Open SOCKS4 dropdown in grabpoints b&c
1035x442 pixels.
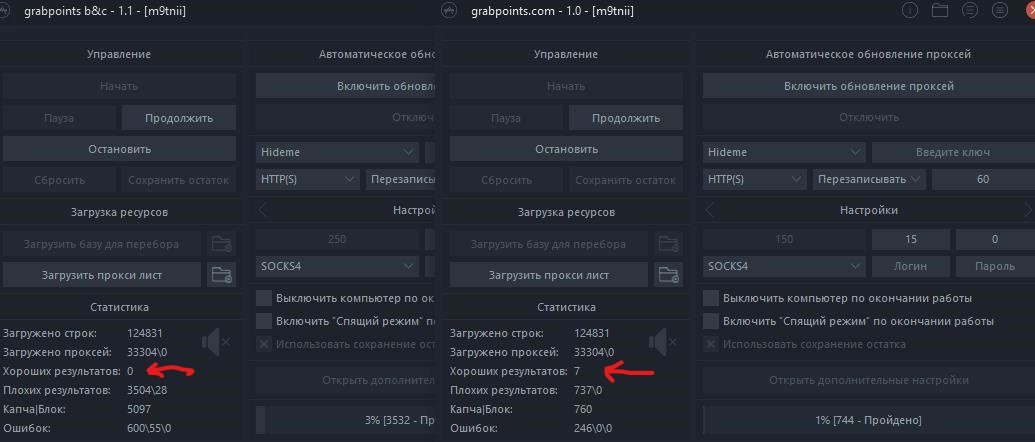click(337, 267)
